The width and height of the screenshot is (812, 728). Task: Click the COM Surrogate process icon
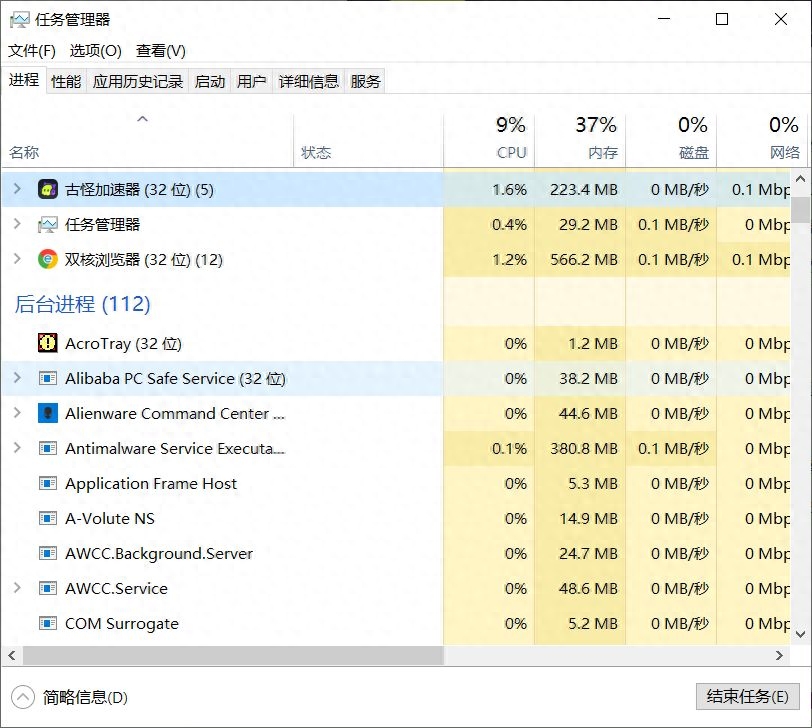click(x=48, y=623)
